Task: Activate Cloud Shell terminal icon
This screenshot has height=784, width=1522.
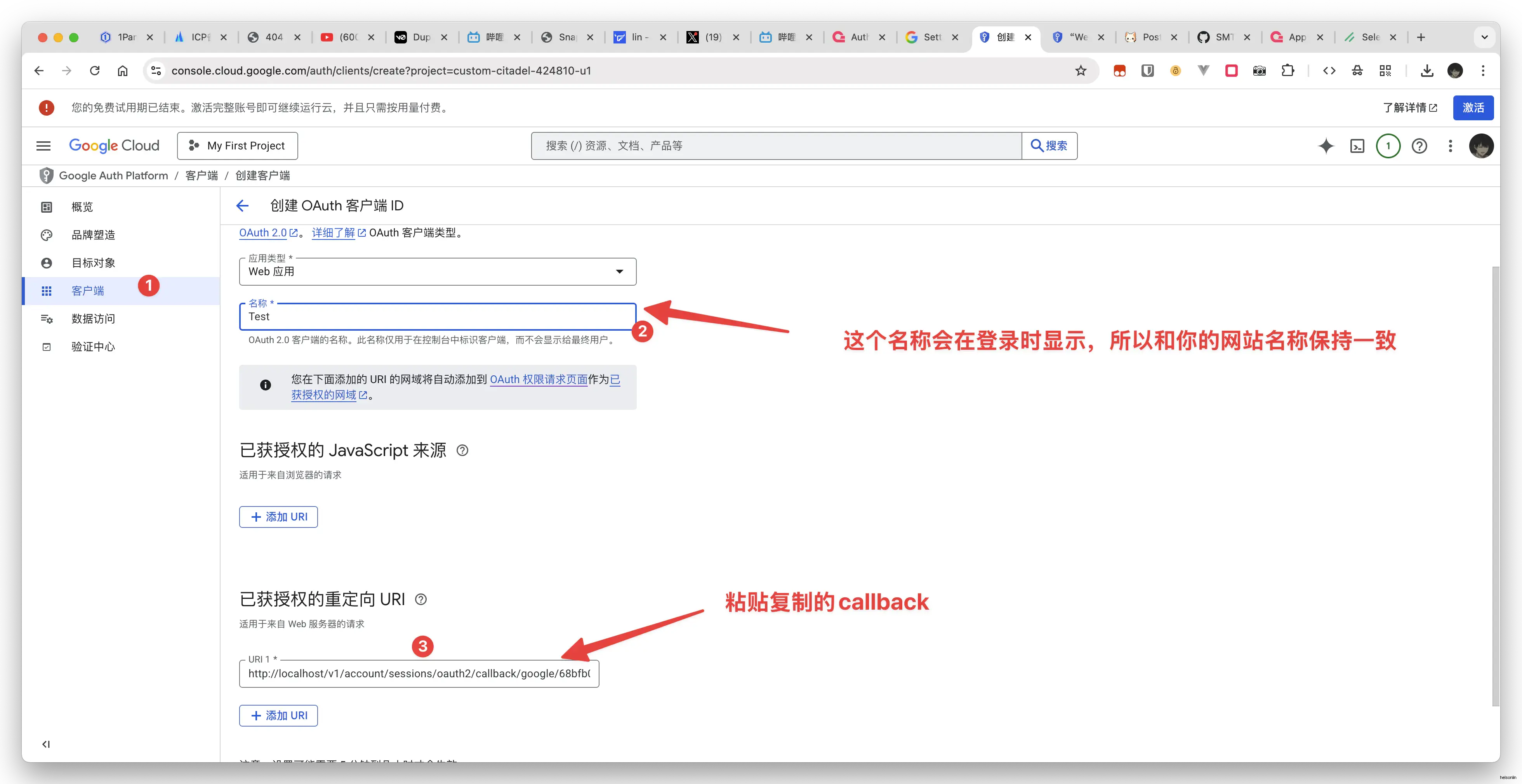Action: click(1357, 146)
